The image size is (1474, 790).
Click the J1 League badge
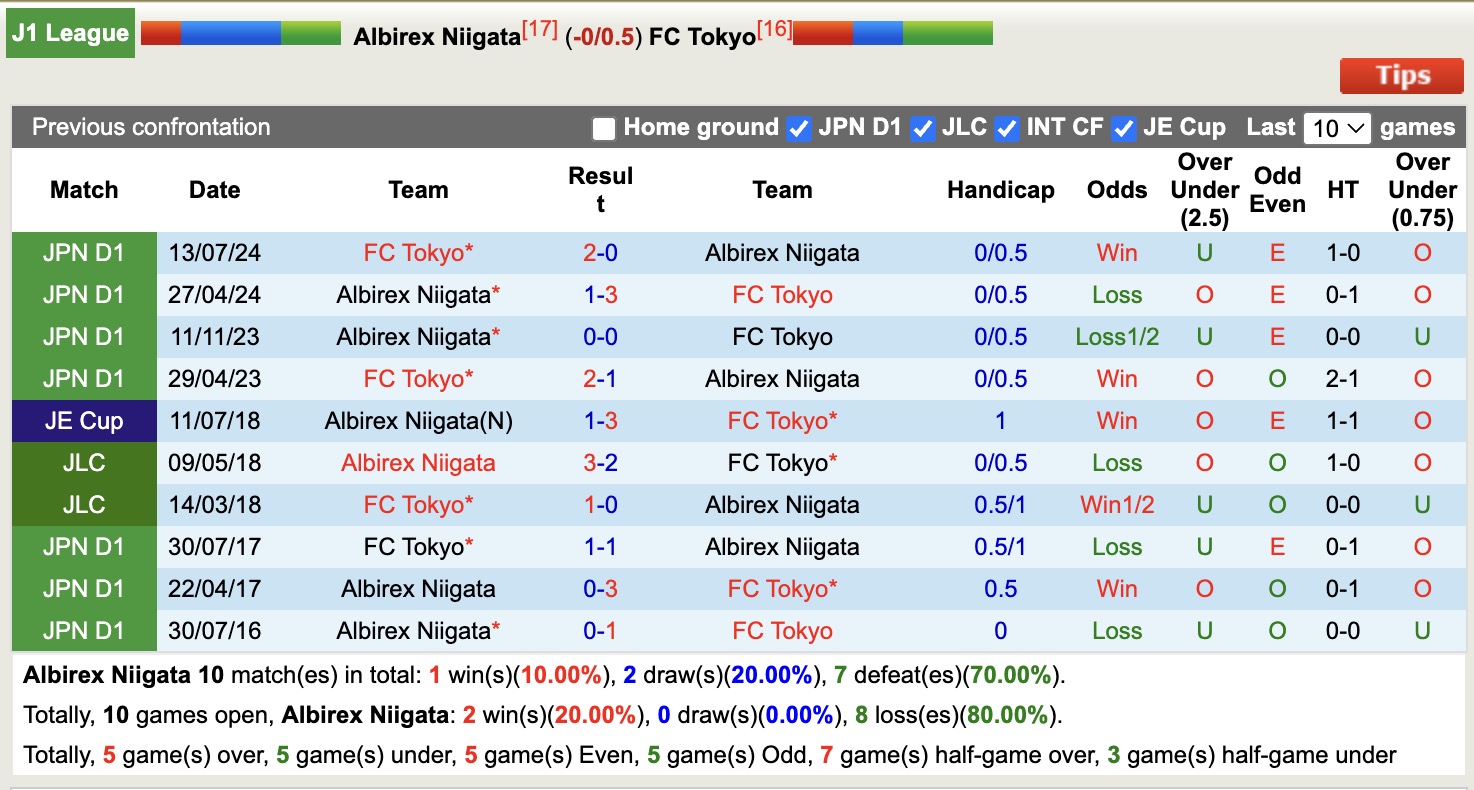point(69,32)
